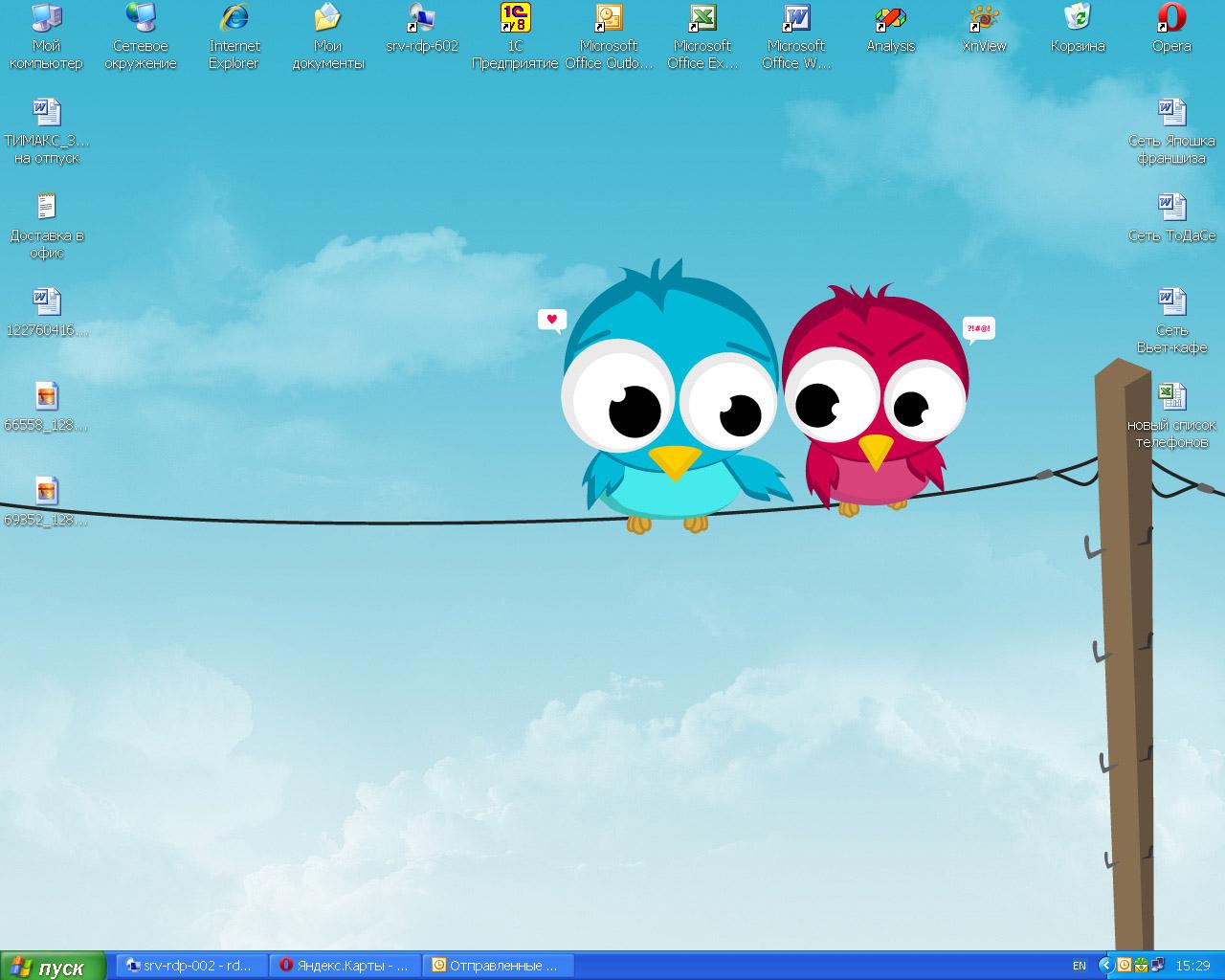1225x980 pixels.
Task: Select the Opera browser icon
Action: [1171, 19]
